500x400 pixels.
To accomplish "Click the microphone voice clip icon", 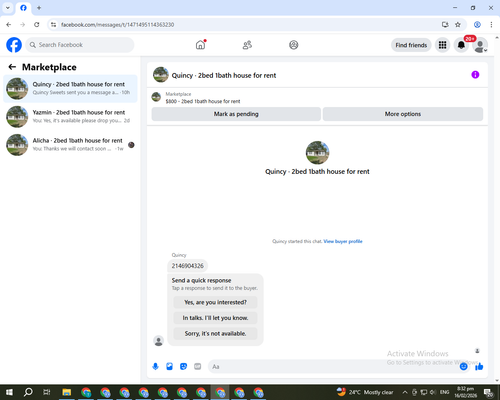I will [155, 367].
